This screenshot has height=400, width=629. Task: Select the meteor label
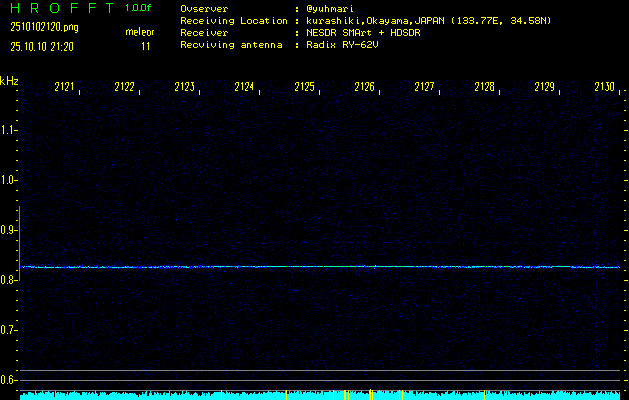[139, 32]
